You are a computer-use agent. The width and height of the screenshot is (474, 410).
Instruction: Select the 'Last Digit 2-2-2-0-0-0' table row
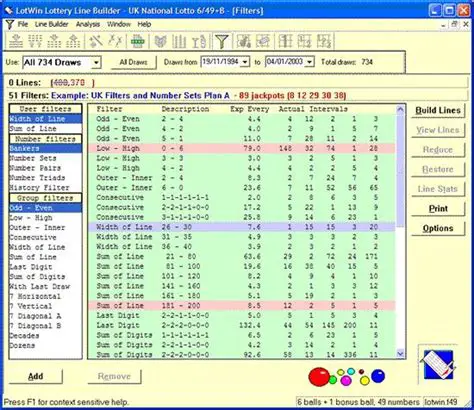[x=242, y=325]
